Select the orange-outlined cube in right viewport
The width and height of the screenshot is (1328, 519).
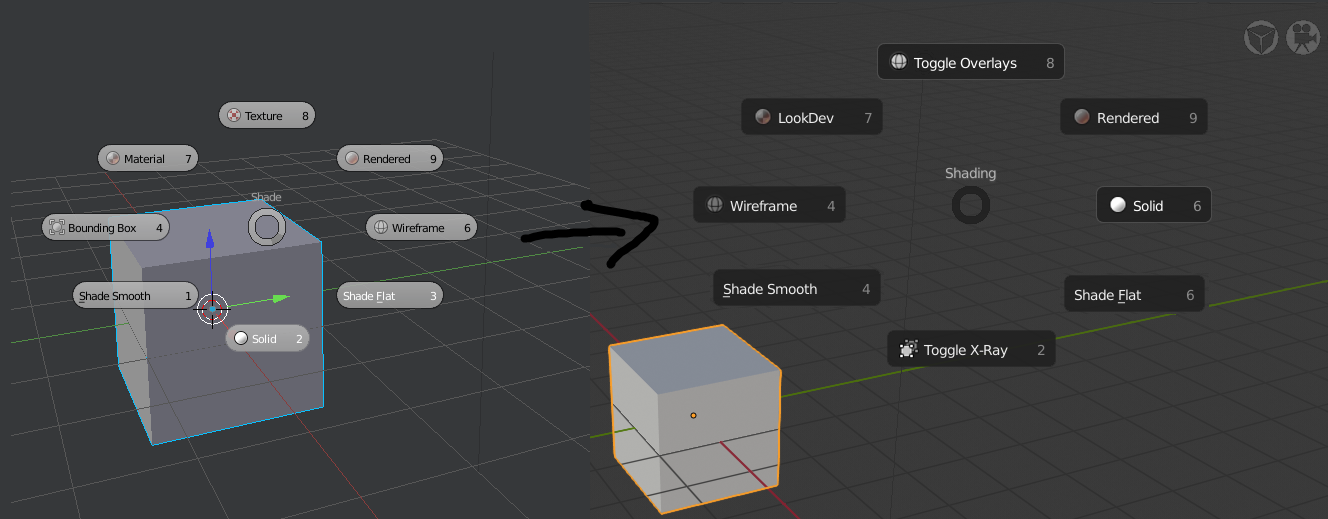point(694,419)
